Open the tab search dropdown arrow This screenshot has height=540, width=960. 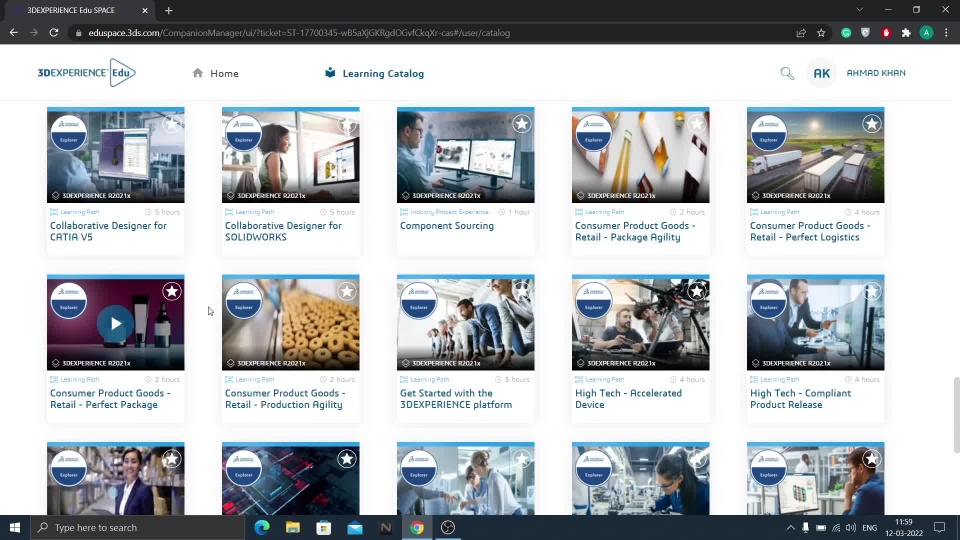pos(860,10)
